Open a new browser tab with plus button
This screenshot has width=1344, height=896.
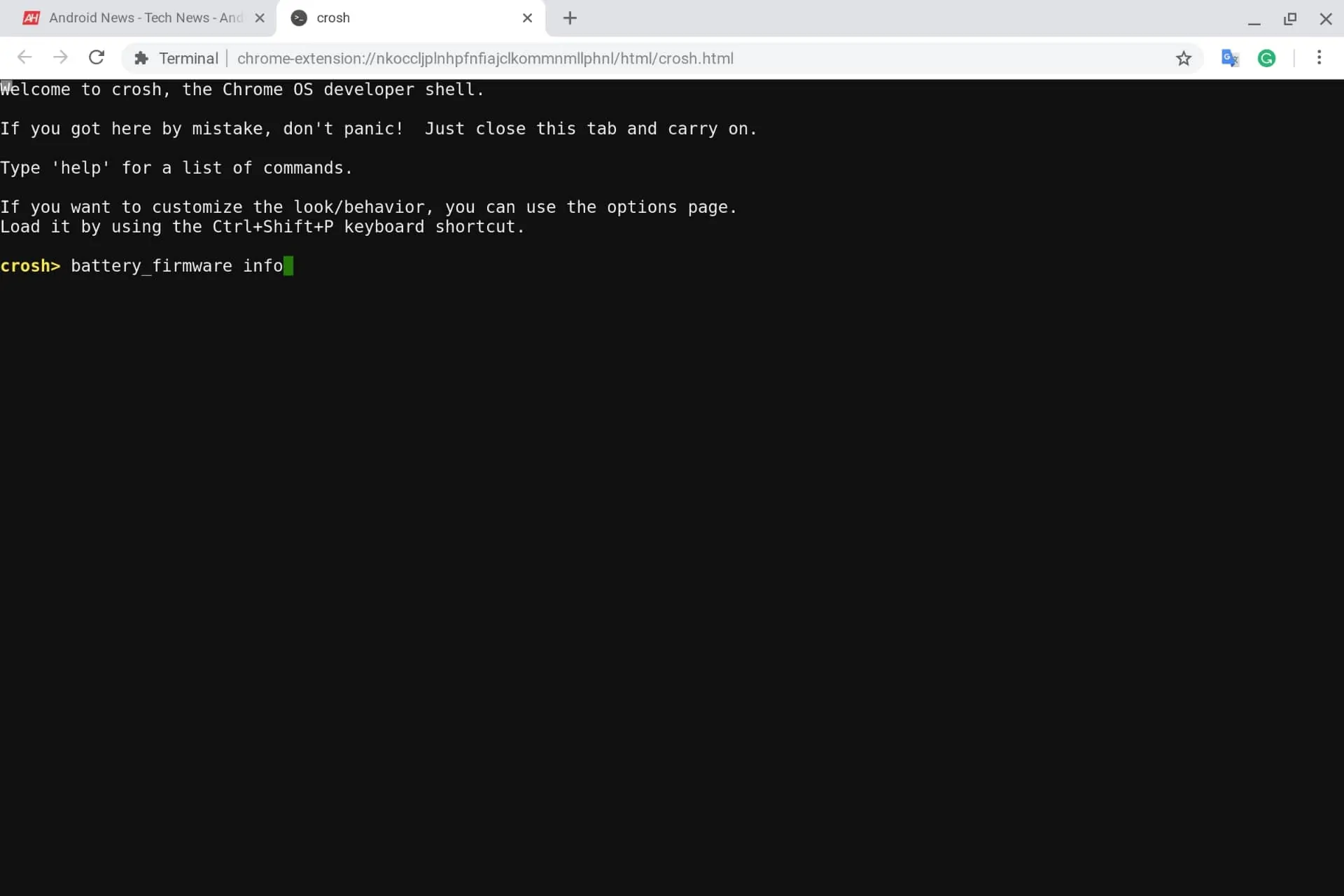tap(569, 18)
